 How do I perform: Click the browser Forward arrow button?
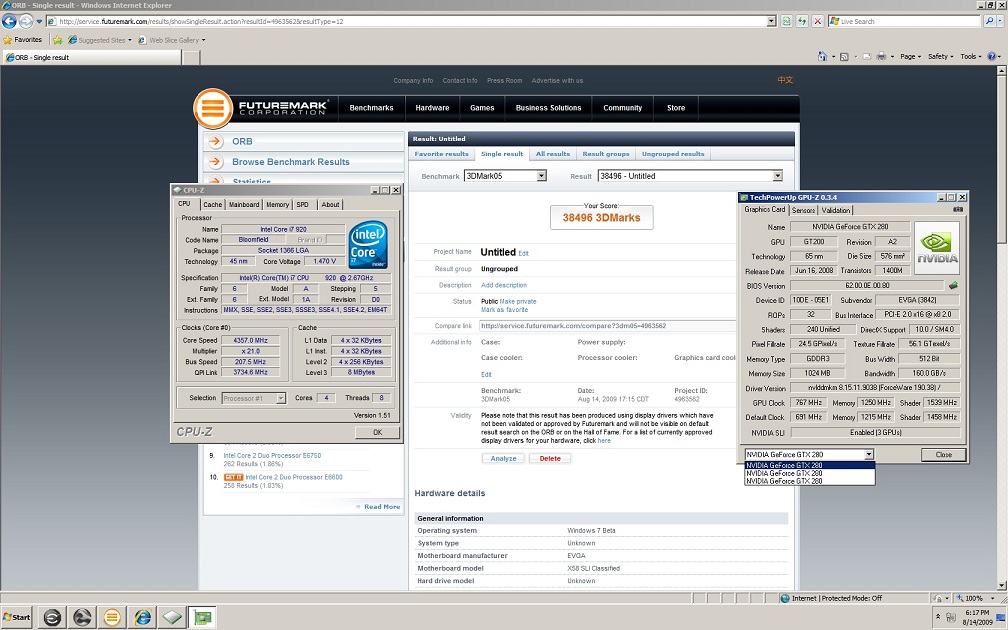point(26,21)
